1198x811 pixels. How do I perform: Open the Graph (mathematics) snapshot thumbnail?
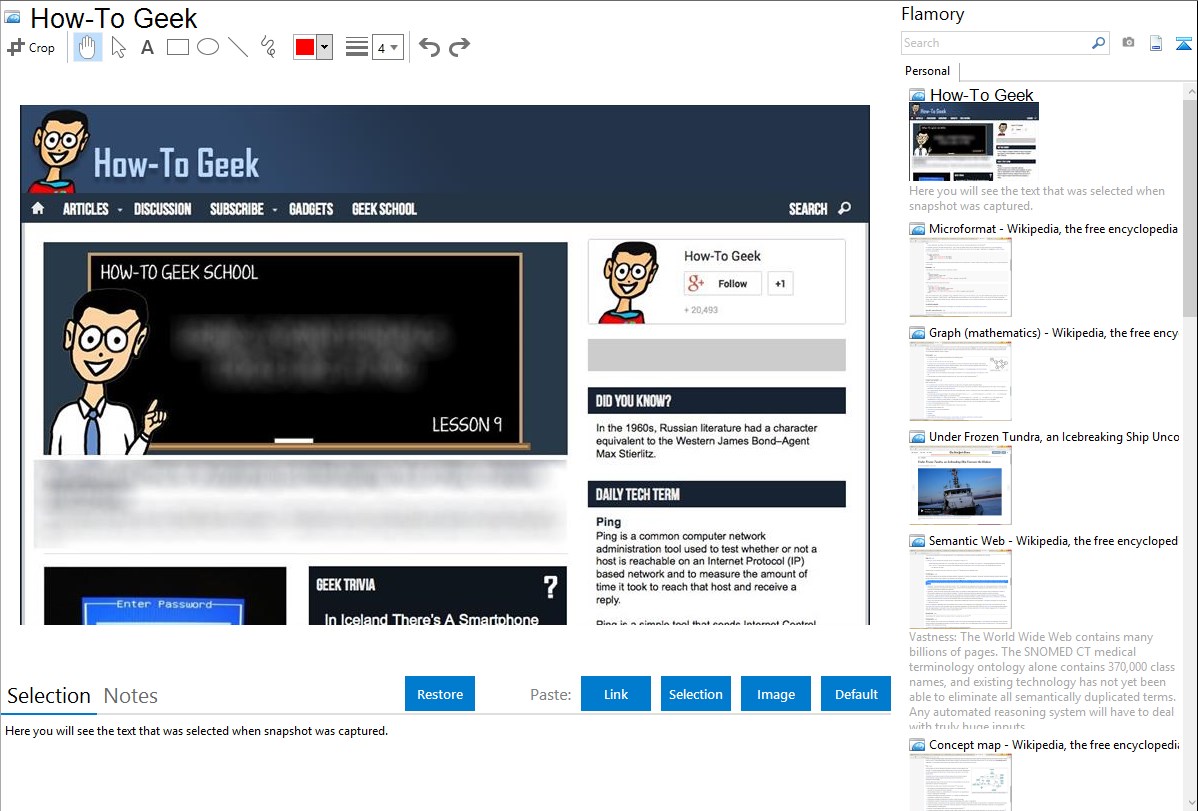pyautogui.click(x=960, y=381)
